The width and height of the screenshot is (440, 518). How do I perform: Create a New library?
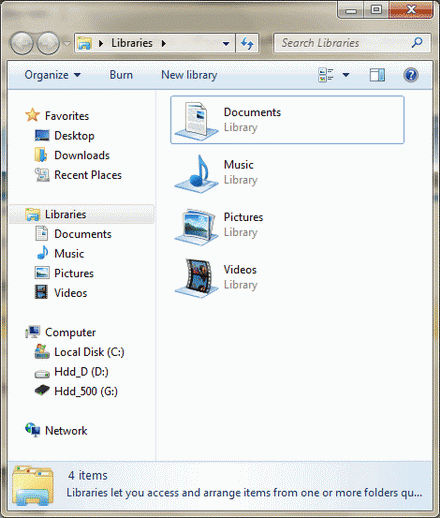coord(189,75)
